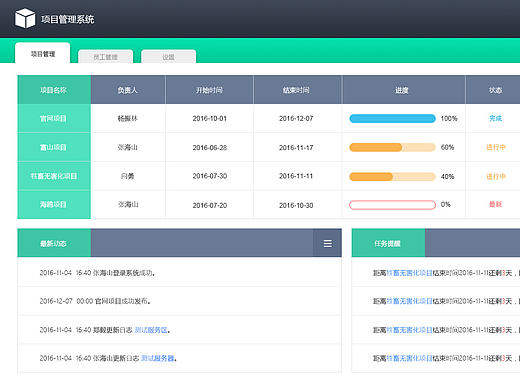Click the 0% progress value
This screenshot has height=390, width=520.
[446, 204]
